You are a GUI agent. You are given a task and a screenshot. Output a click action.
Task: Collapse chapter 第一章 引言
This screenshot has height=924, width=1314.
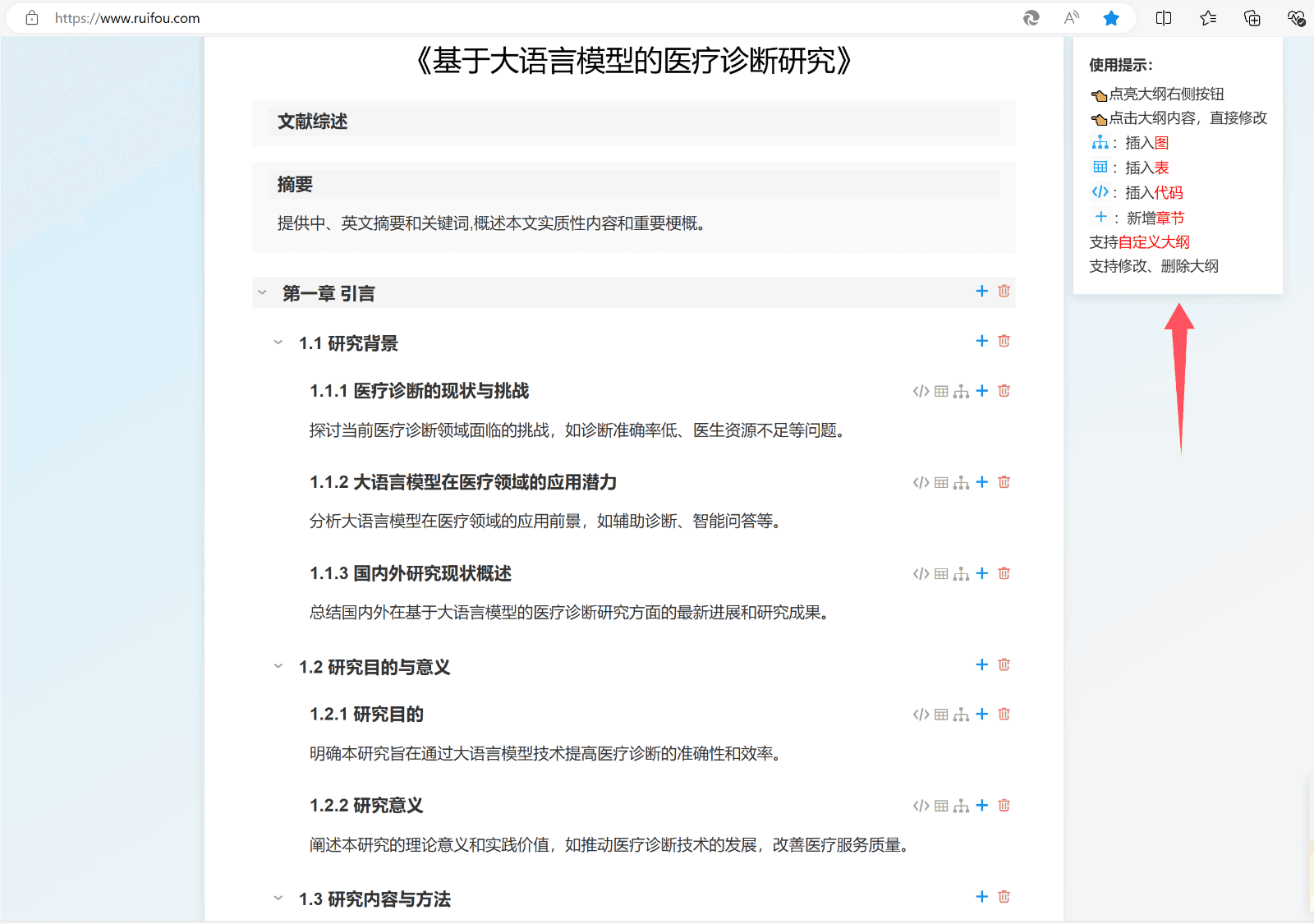[262, 292]
